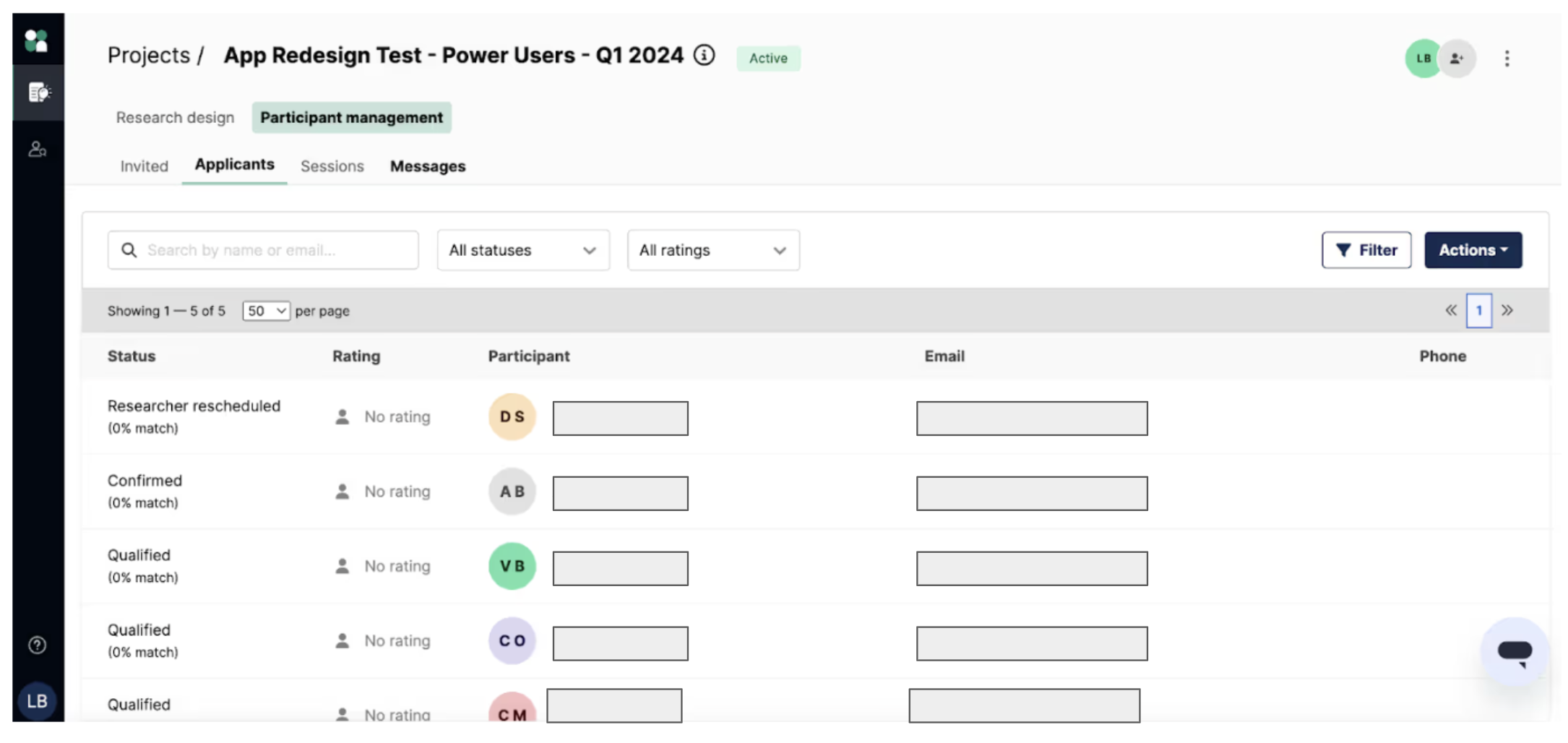Go to the next page with the double-right arrow

pos(1507,311)
